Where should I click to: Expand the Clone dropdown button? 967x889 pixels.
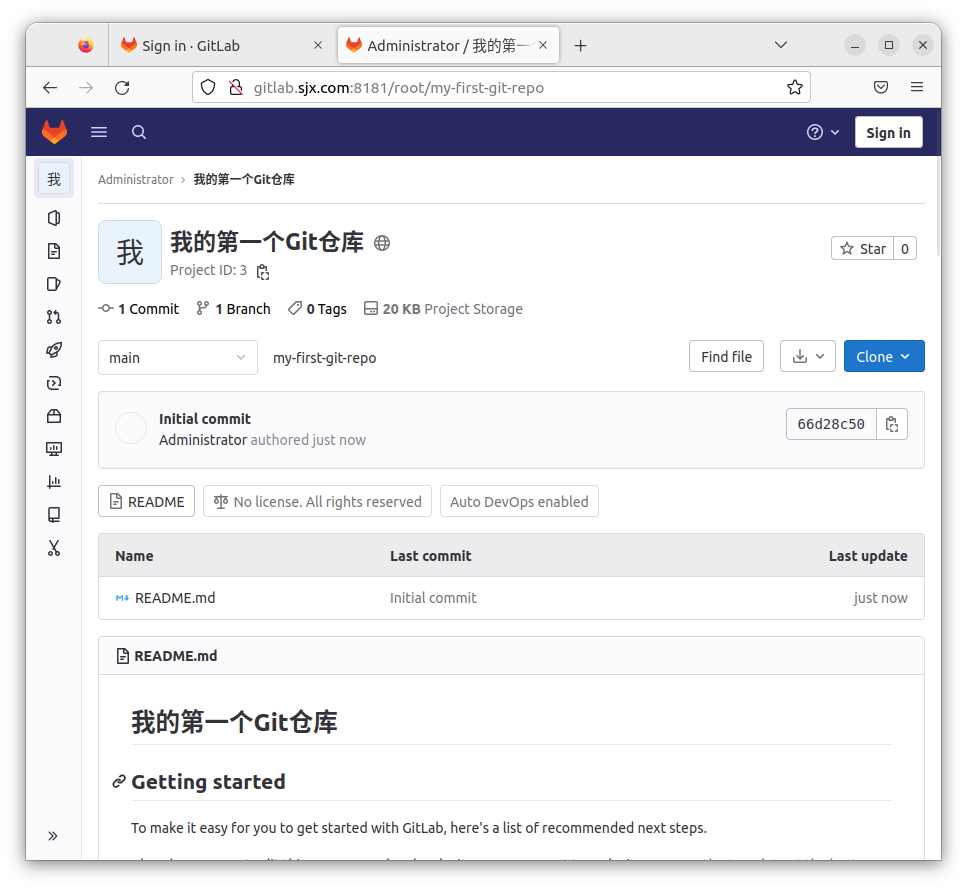[884, 356]
